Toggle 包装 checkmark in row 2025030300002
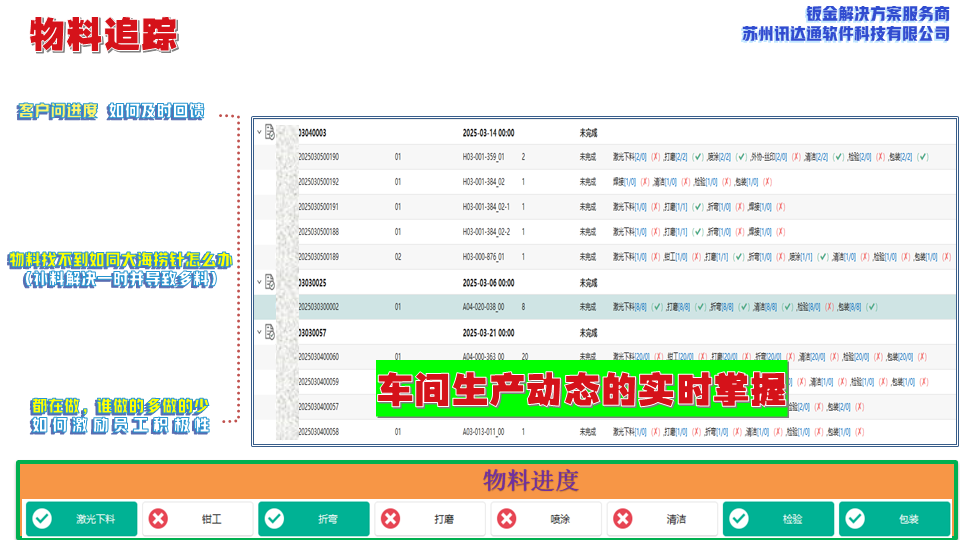This screenshot has height=540, width=960. point(872,307)
